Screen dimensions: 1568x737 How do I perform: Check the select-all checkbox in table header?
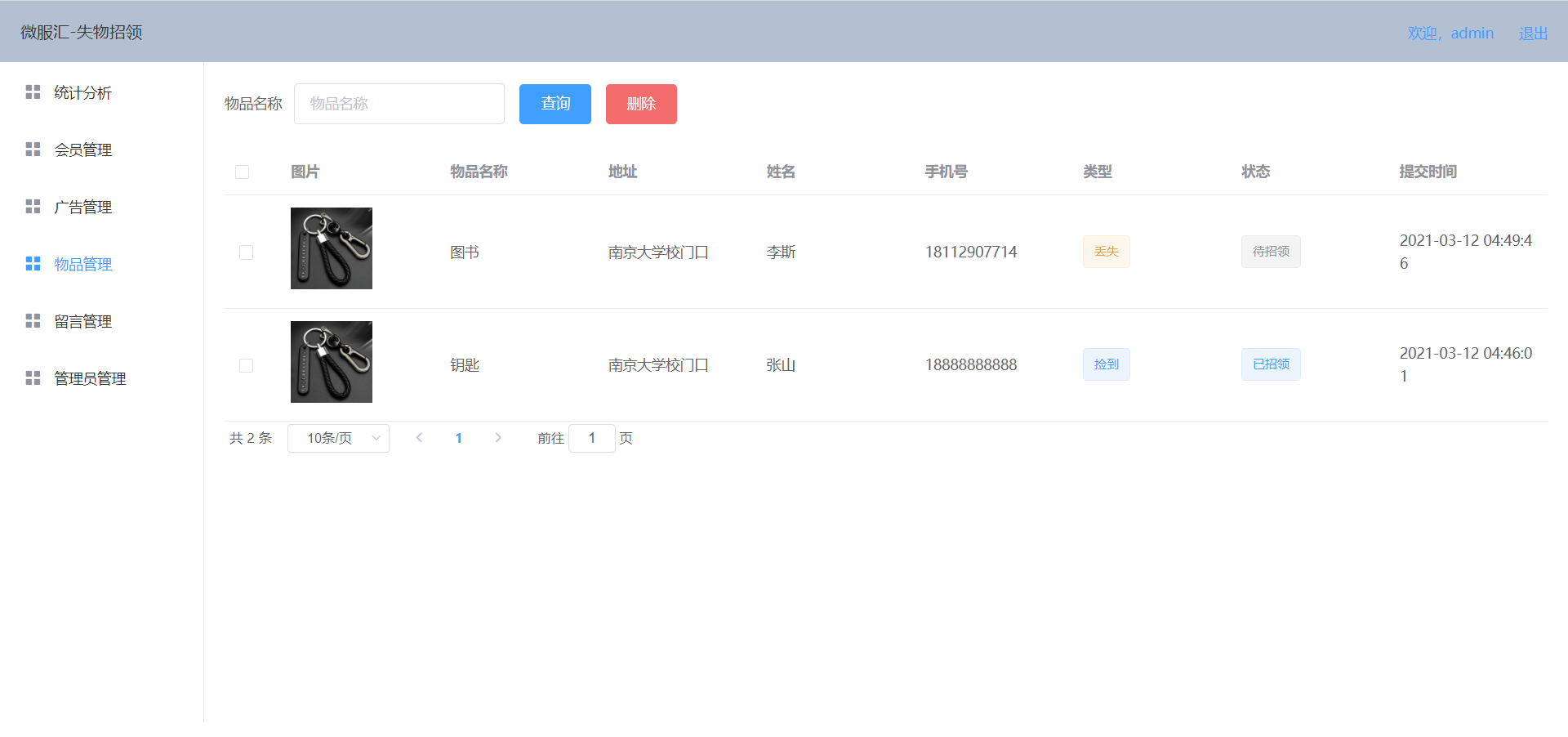(242, 172)
